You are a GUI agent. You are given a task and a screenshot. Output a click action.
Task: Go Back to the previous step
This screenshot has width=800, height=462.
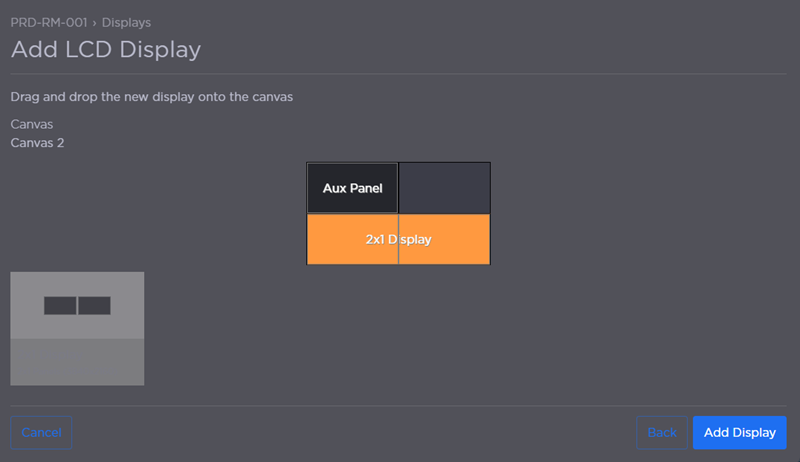662,432
